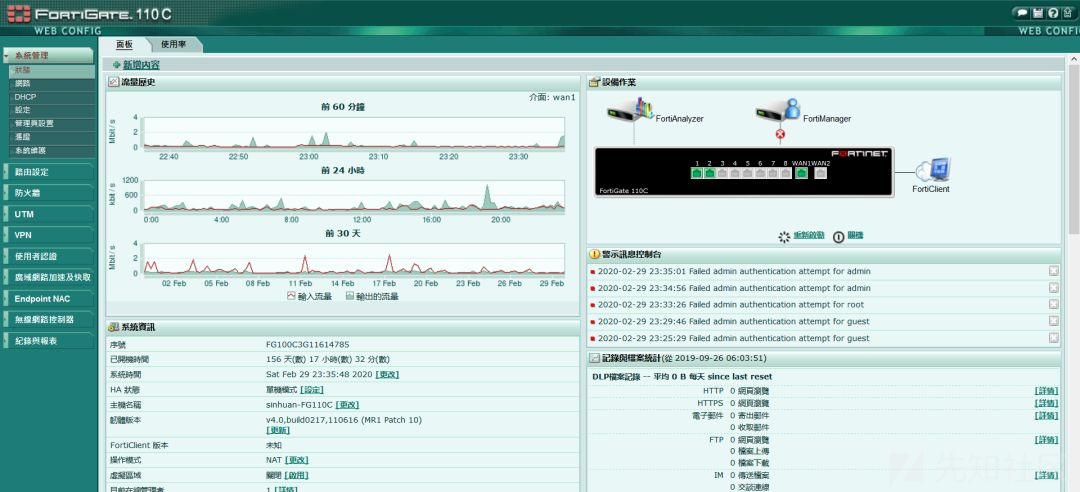Click 更改 next to system time
Screen dimensions: 1080x492
click(387, 374)
